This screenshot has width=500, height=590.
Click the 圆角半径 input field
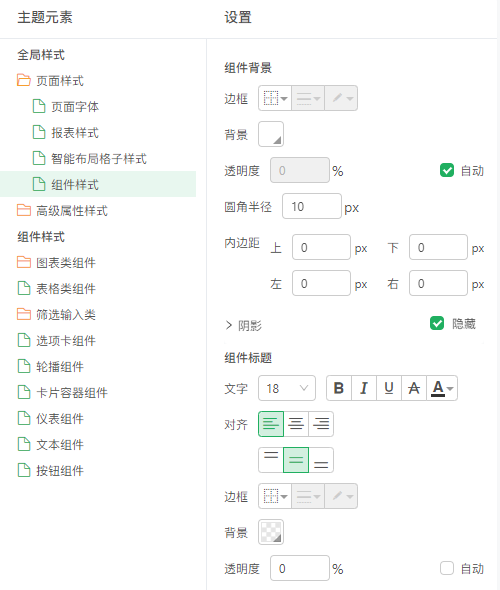point(312,206)
